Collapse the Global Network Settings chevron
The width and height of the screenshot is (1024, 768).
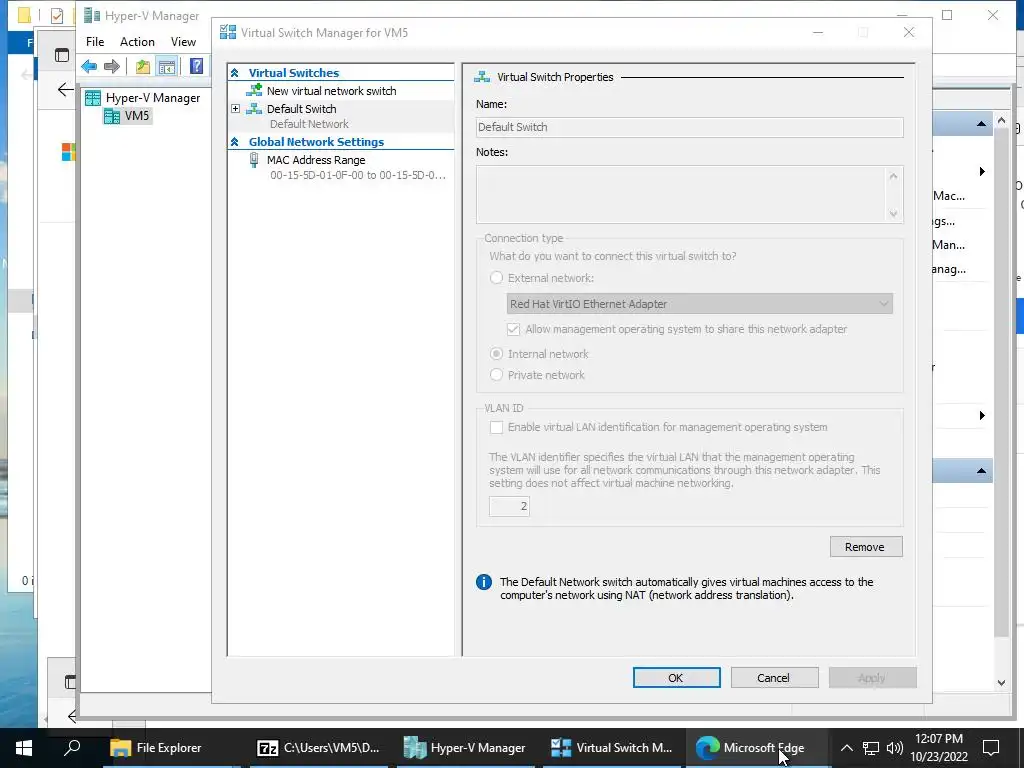click(x=235, y=142)
